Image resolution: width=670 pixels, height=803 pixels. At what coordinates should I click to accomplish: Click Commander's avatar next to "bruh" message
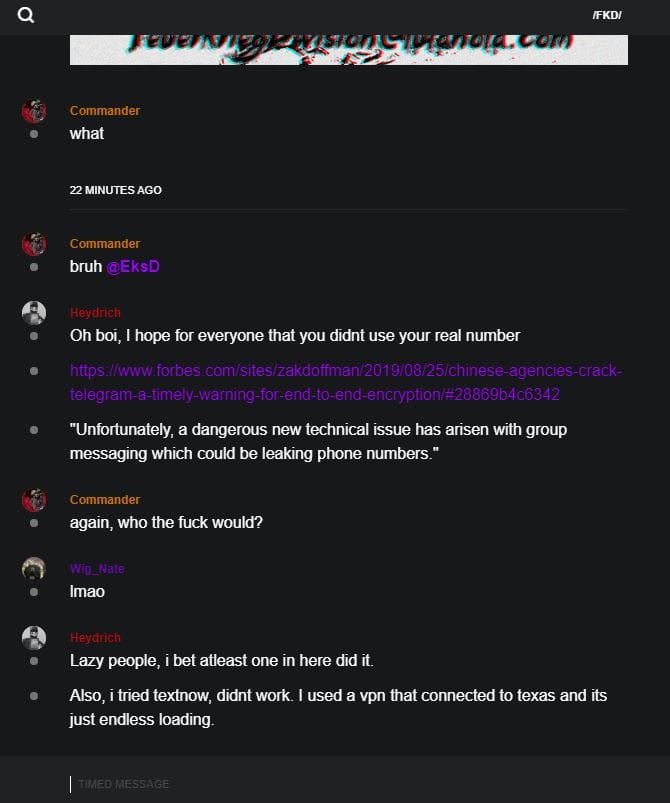(x=34, y=244)
